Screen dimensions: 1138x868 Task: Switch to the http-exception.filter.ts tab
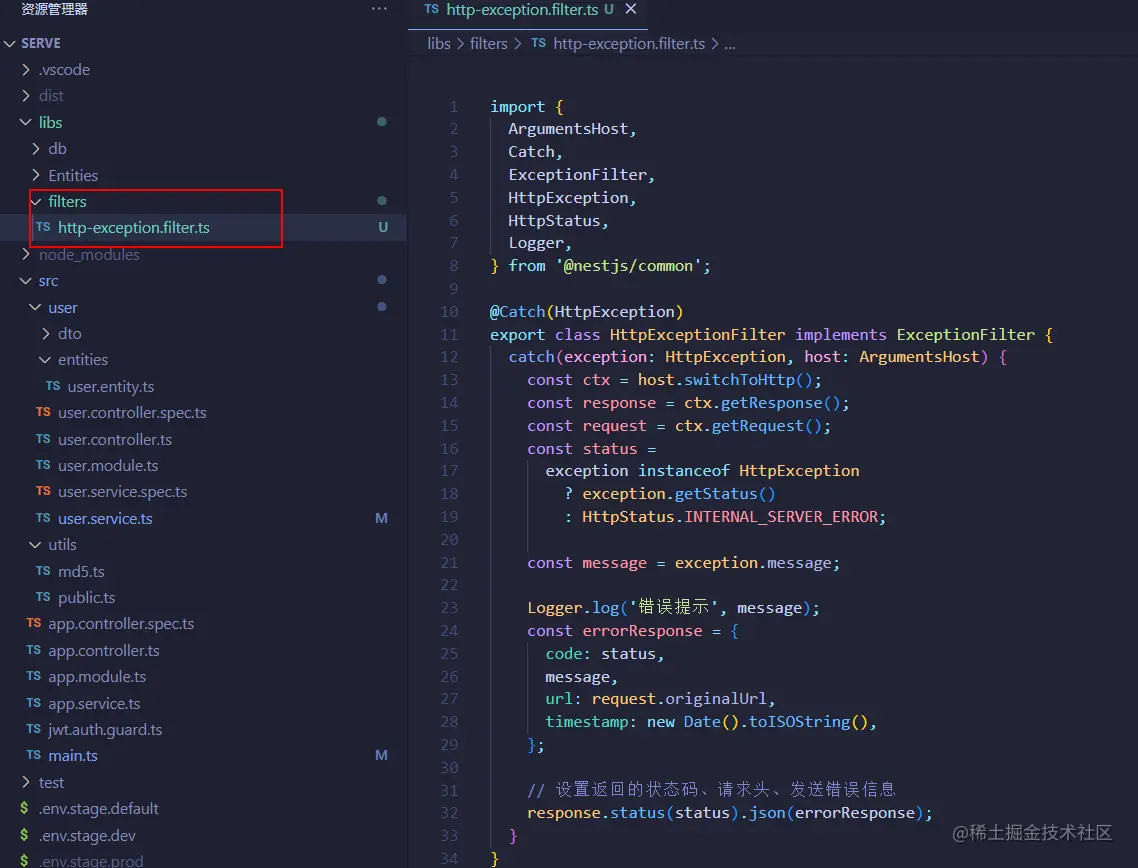tap(529, 9)
